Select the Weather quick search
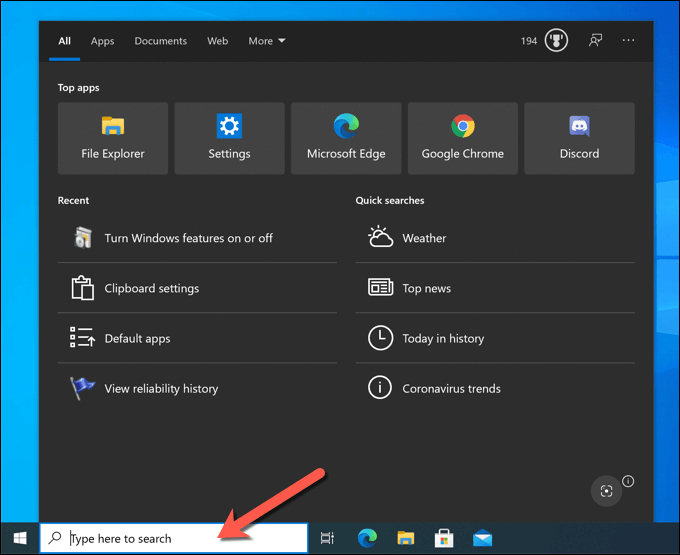The image size is (680, 555). point(424,238)
